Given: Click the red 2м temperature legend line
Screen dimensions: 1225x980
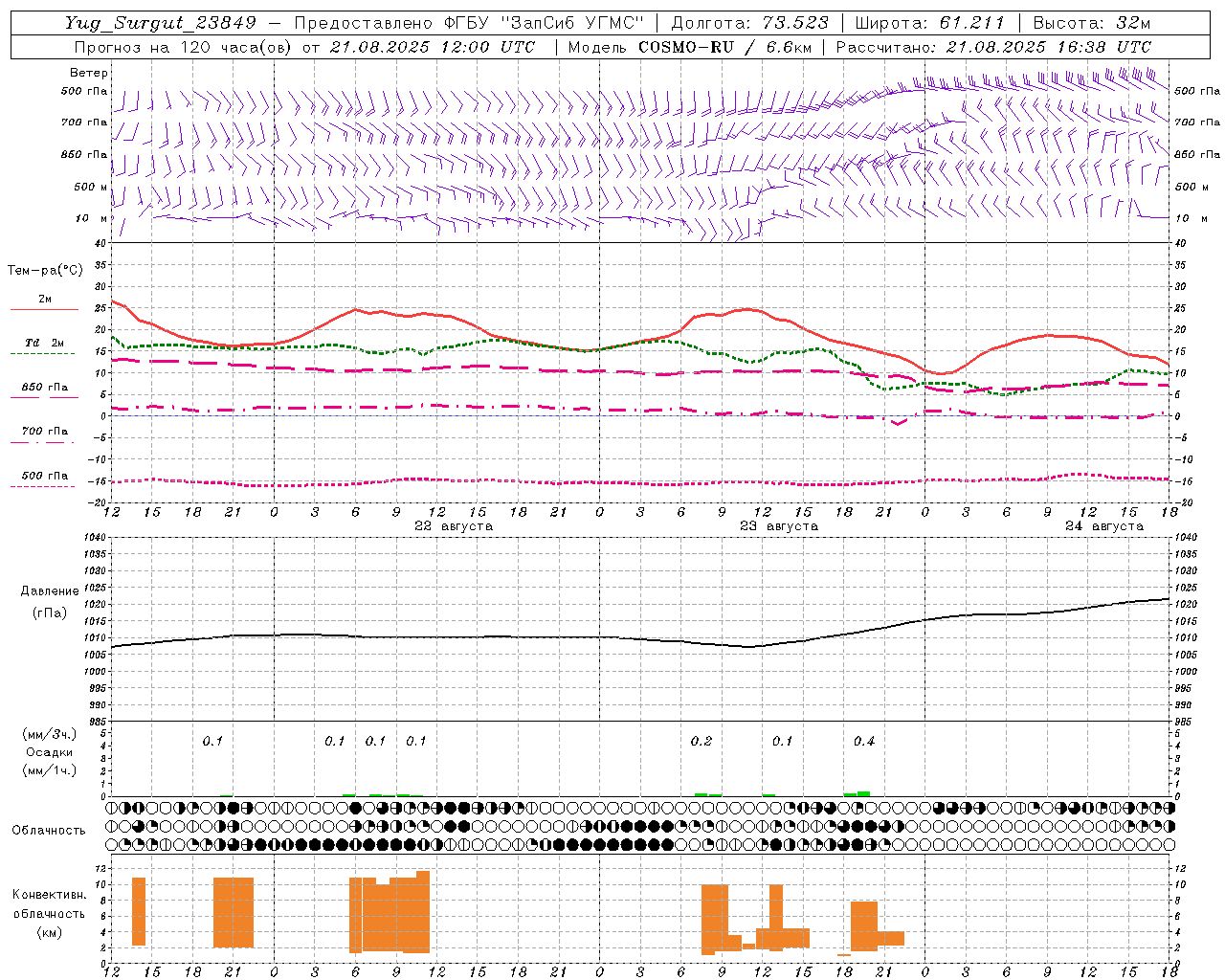Looking at the screenshot, I should pyautogui.click(x=44, y=309).
